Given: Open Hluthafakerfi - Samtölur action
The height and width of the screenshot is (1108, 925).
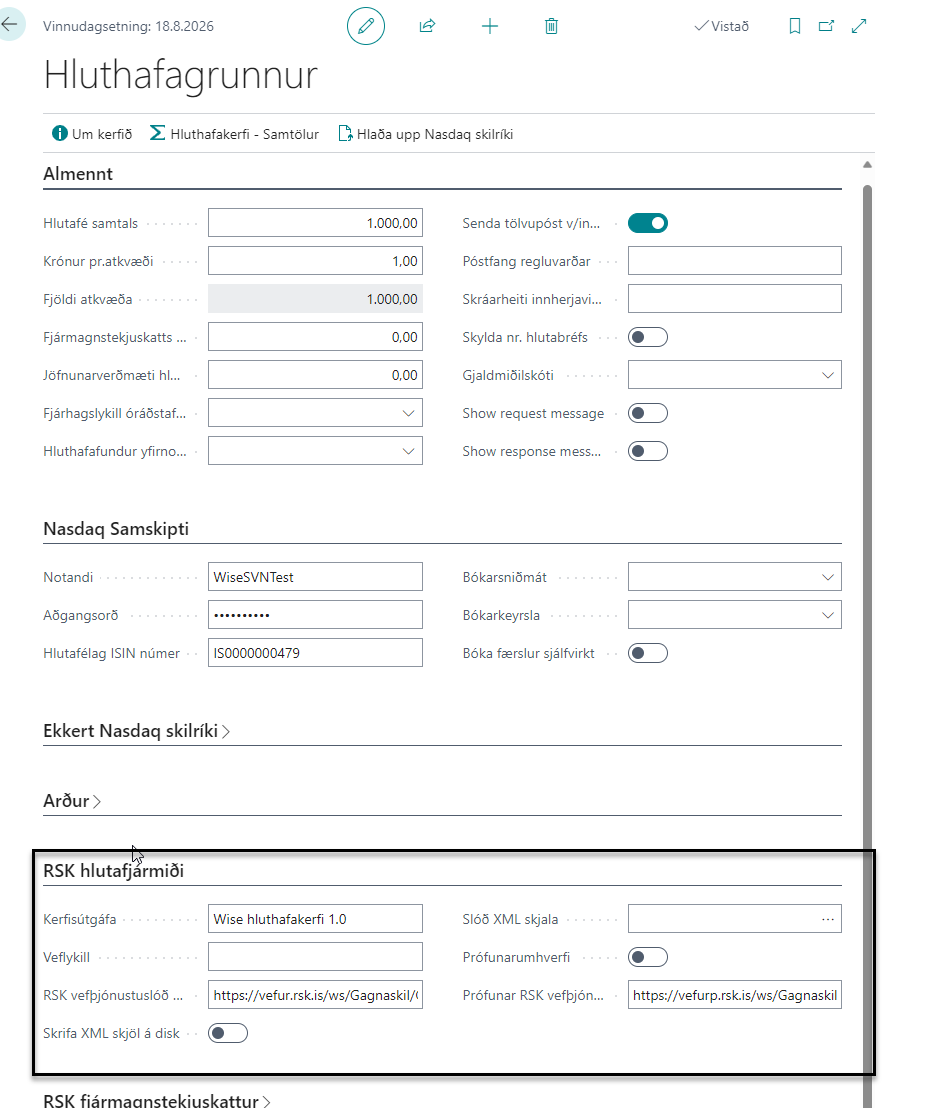Looking at the screenshot, I should [x=235, y=133].
